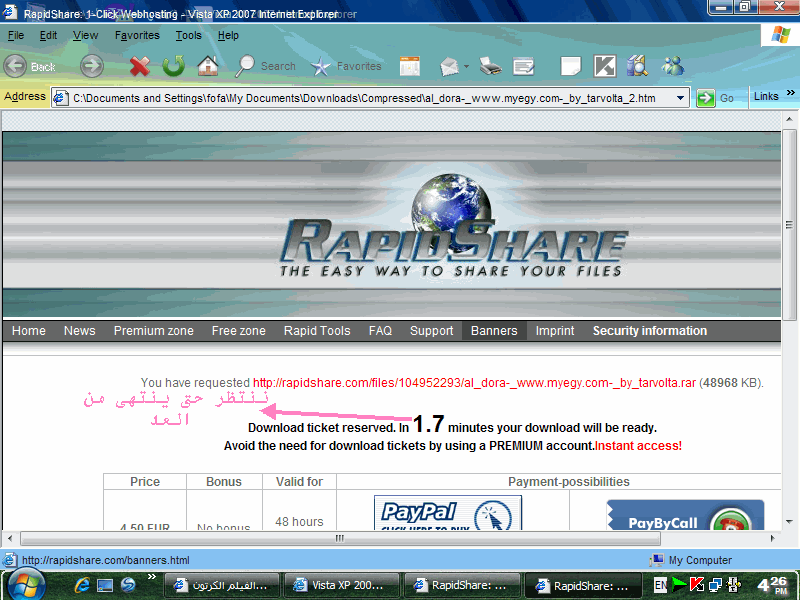
Task: Click the Mail envelope icon
Action: 449,66
